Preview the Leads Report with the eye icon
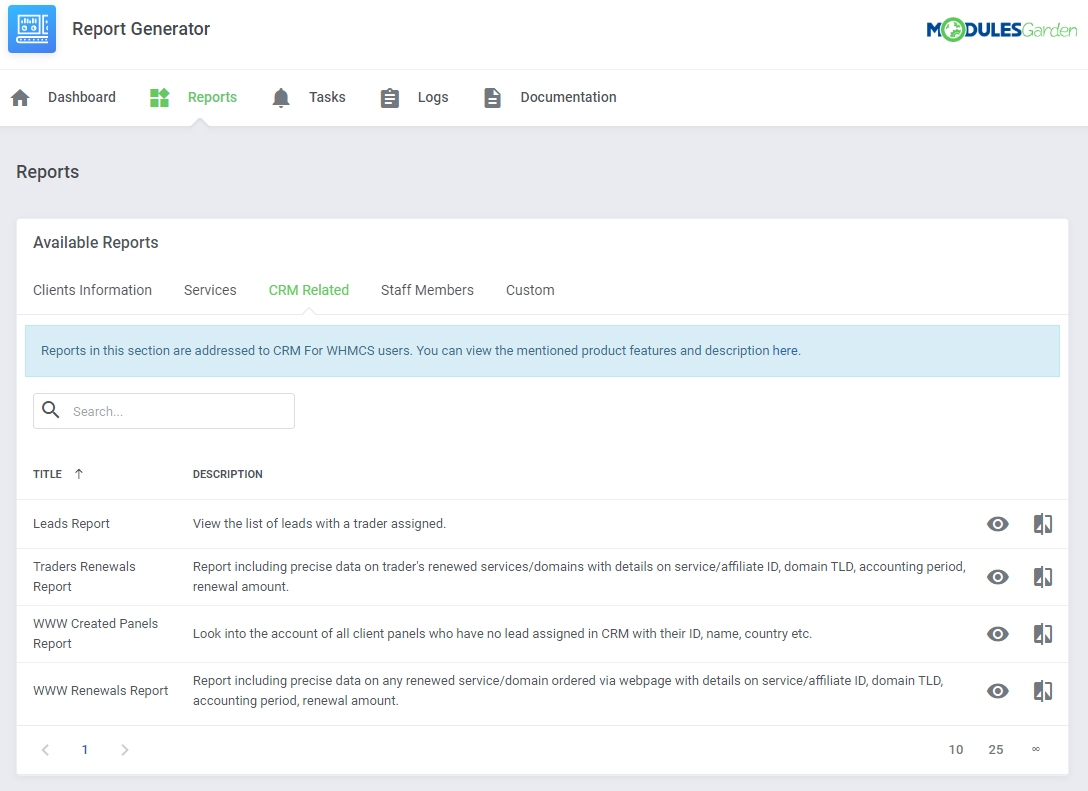Screen dimensions: 1088x791 pyautogui.click(x=998, y=524)
